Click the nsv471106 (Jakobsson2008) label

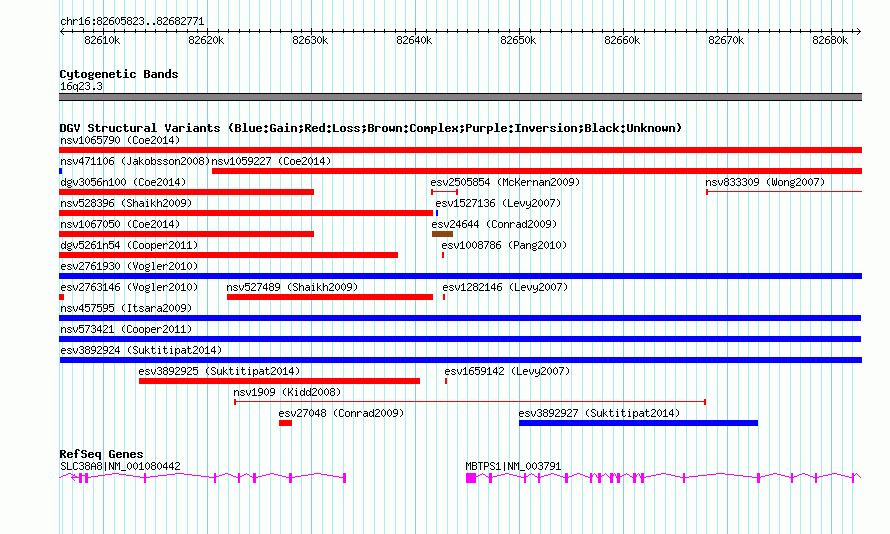click(135, 161)
